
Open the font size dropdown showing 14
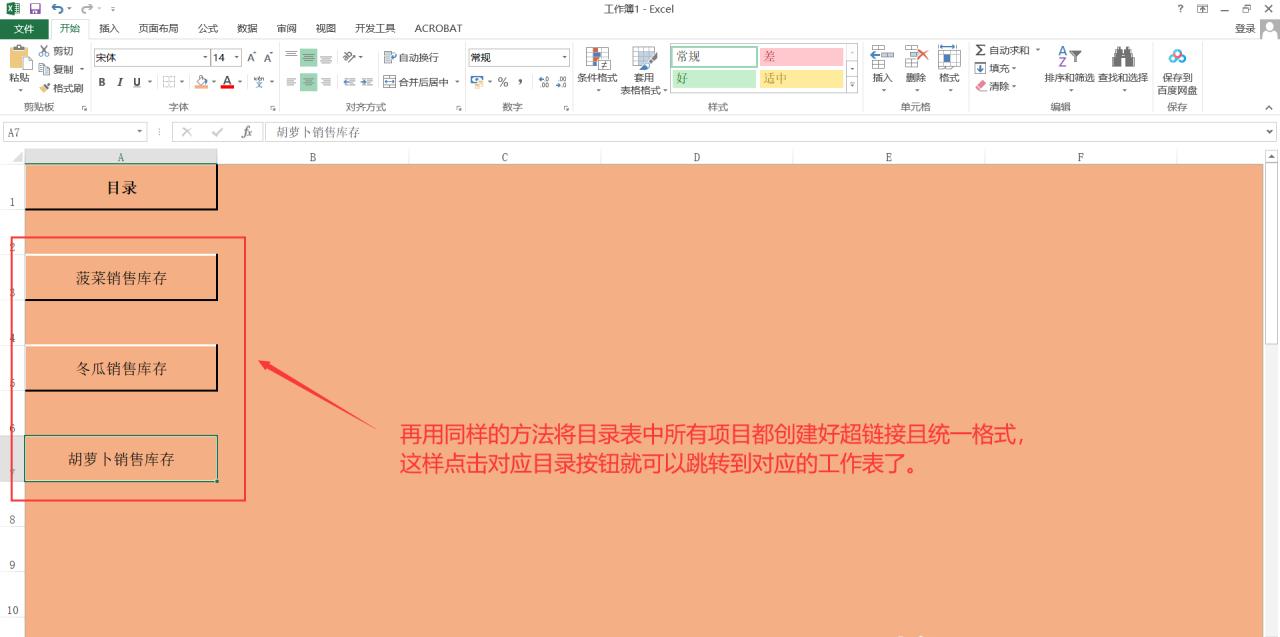237,57
